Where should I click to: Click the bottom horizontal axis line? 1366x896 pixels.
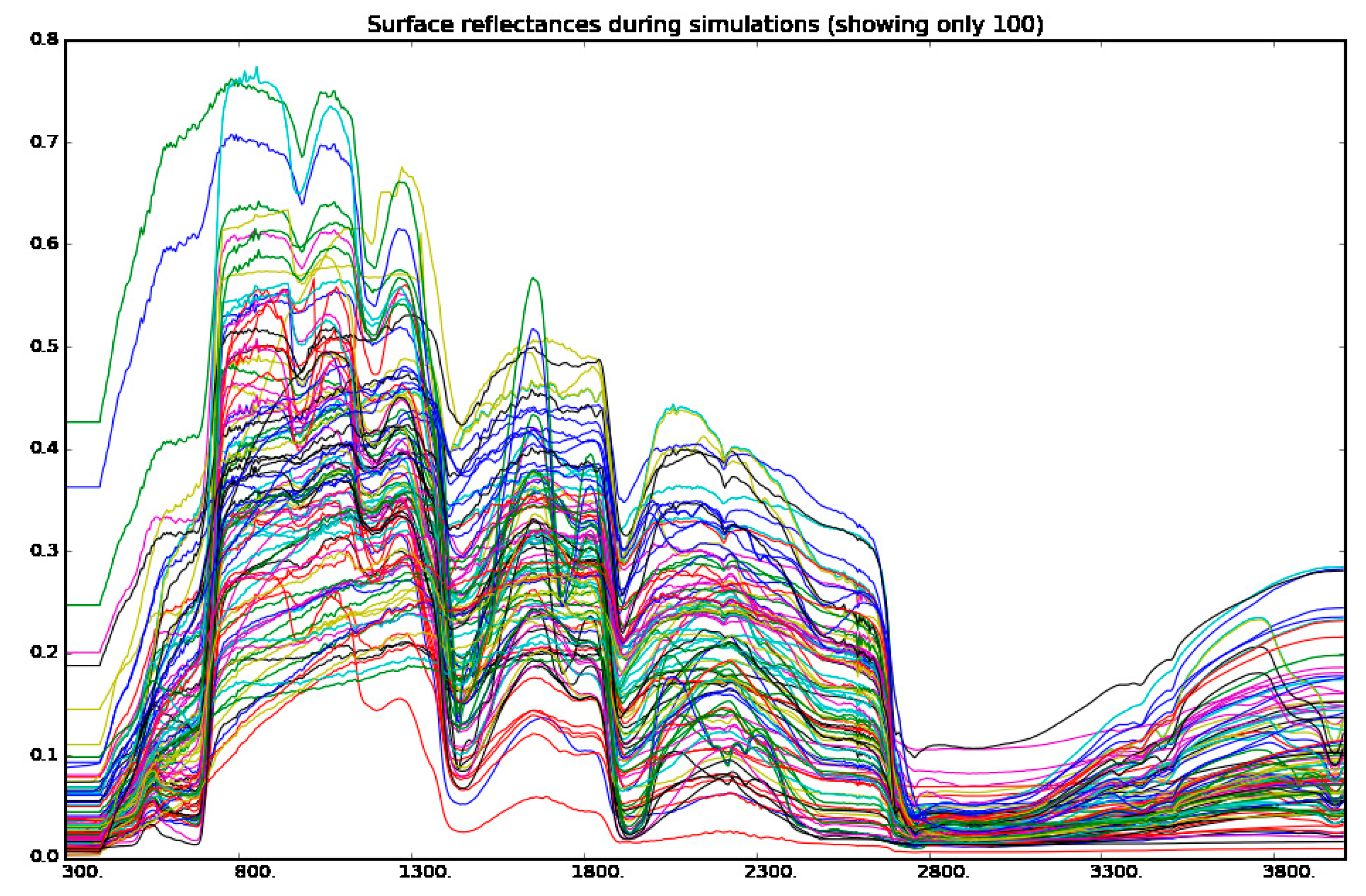click(x=689, y=860)
